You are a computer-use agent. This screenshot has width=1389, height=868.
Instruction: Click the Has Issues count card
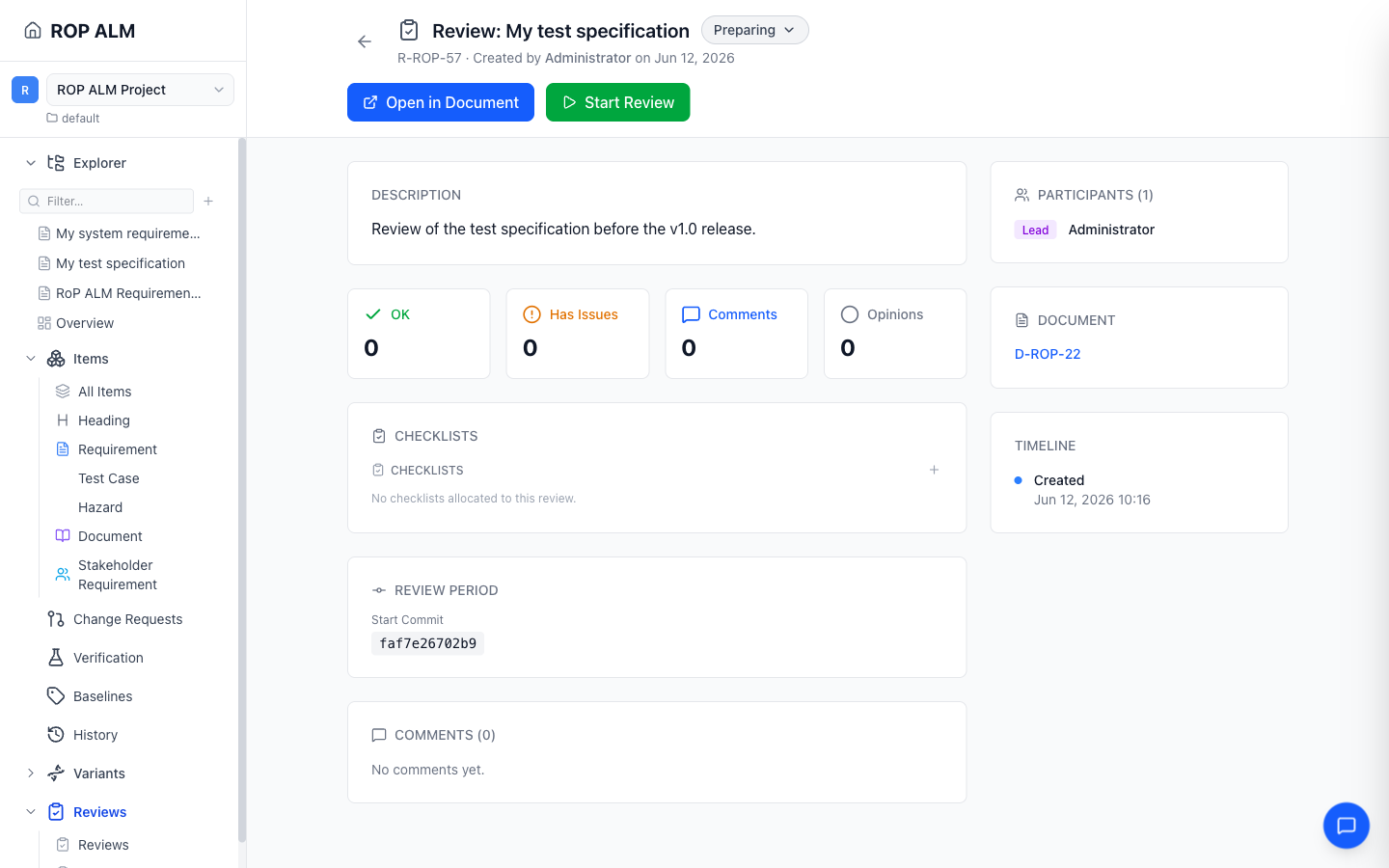coord(578,334)
